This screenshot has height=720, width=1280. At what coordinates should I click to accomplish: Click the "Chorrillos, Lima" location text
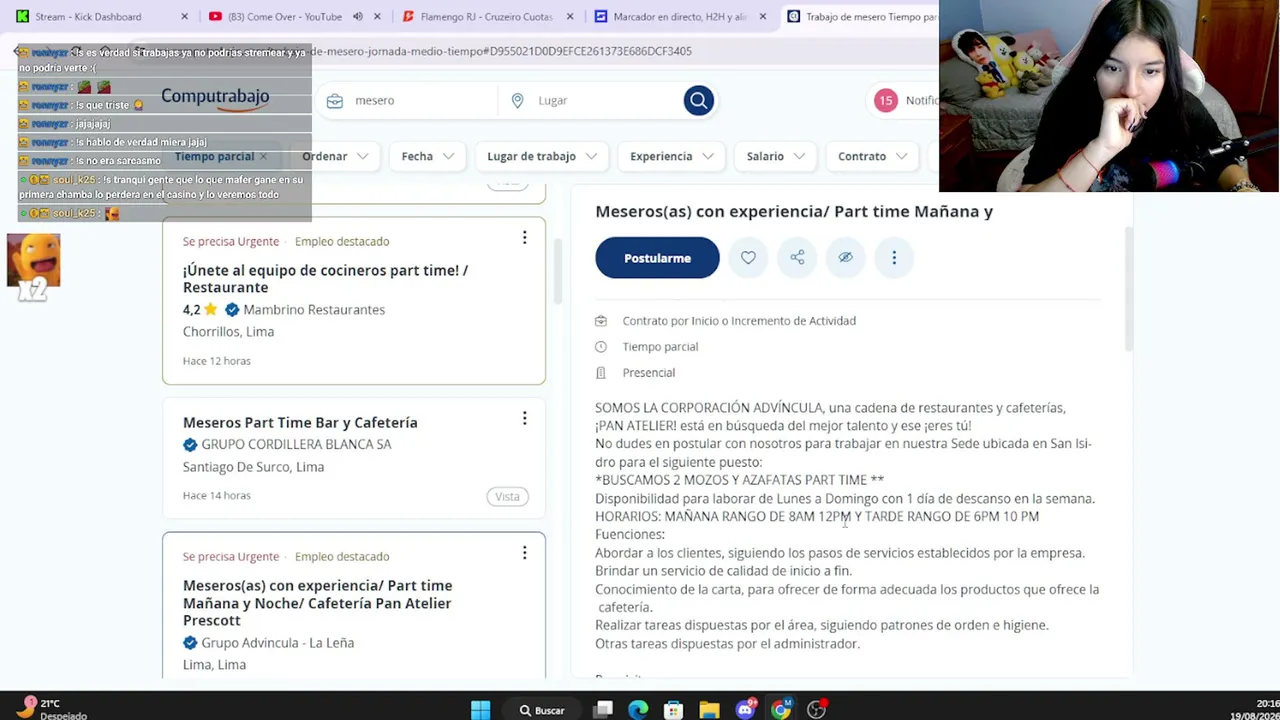(x=228, y=332)
